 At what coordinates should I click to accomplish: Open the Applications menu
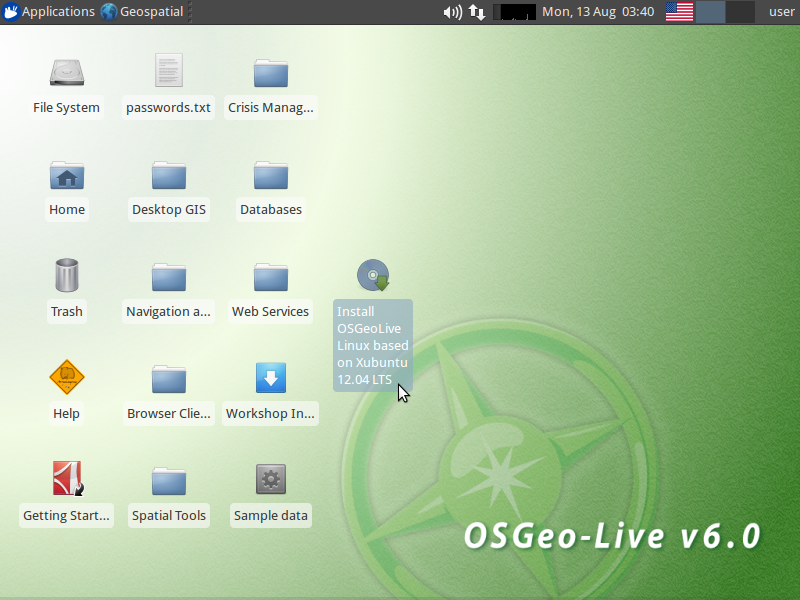coord(48,11)
